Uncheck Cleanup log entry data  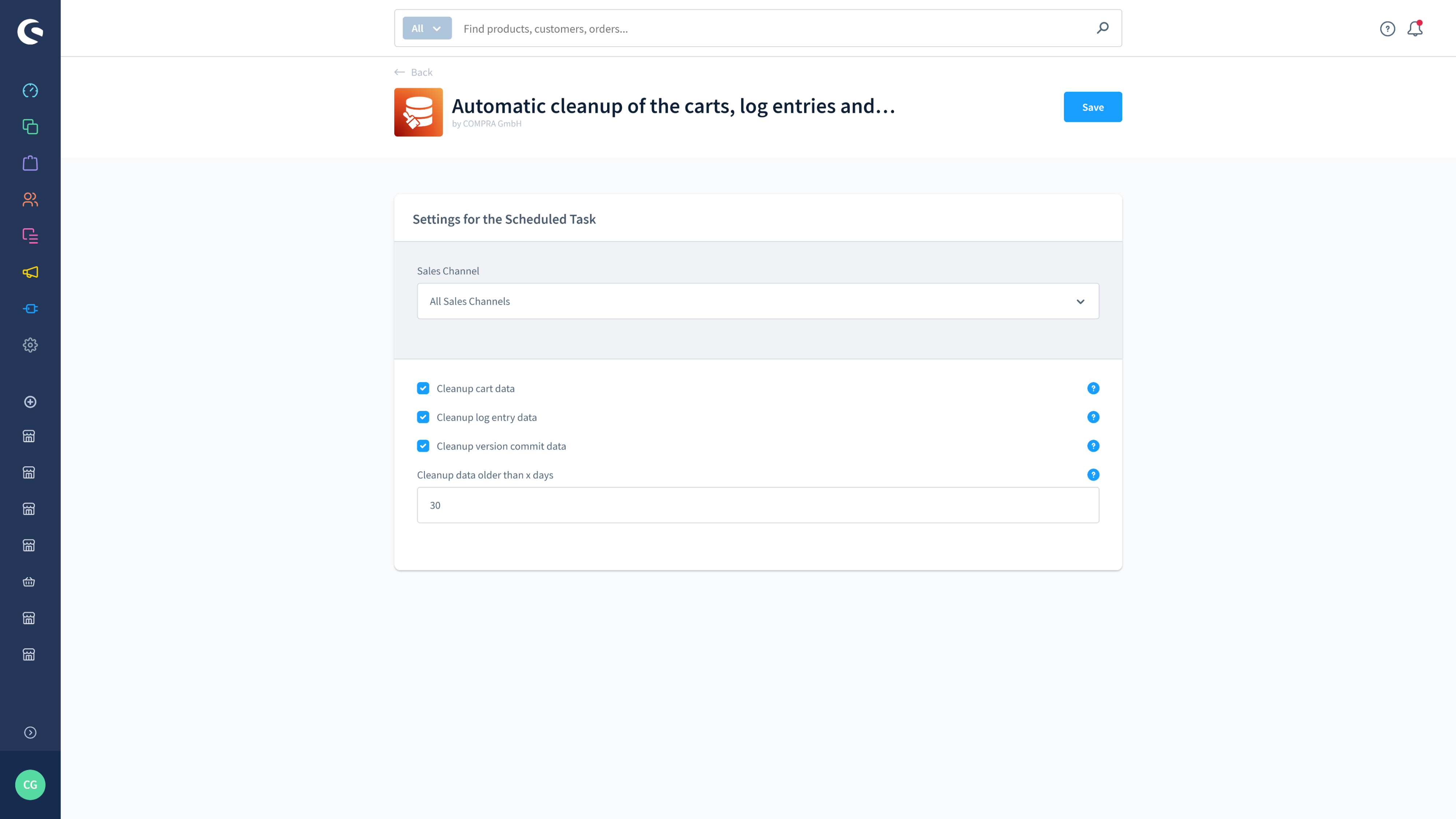click(x=423, y=417)
